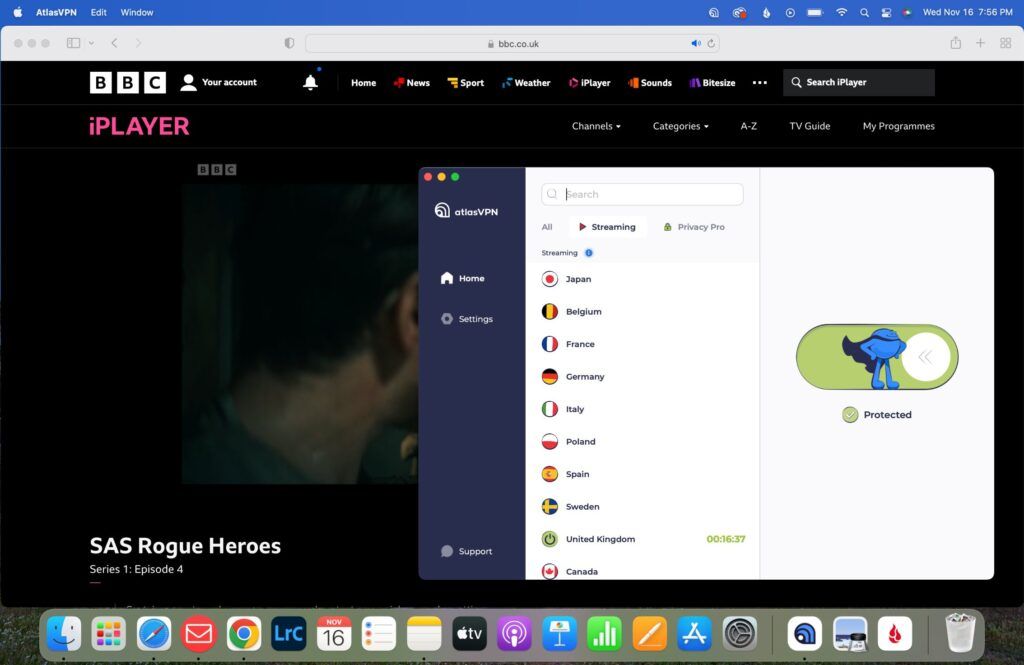Click the atlasVPN logo in sidebar
This screenshot has height=665, width=1024.
[x=466, y=210]
